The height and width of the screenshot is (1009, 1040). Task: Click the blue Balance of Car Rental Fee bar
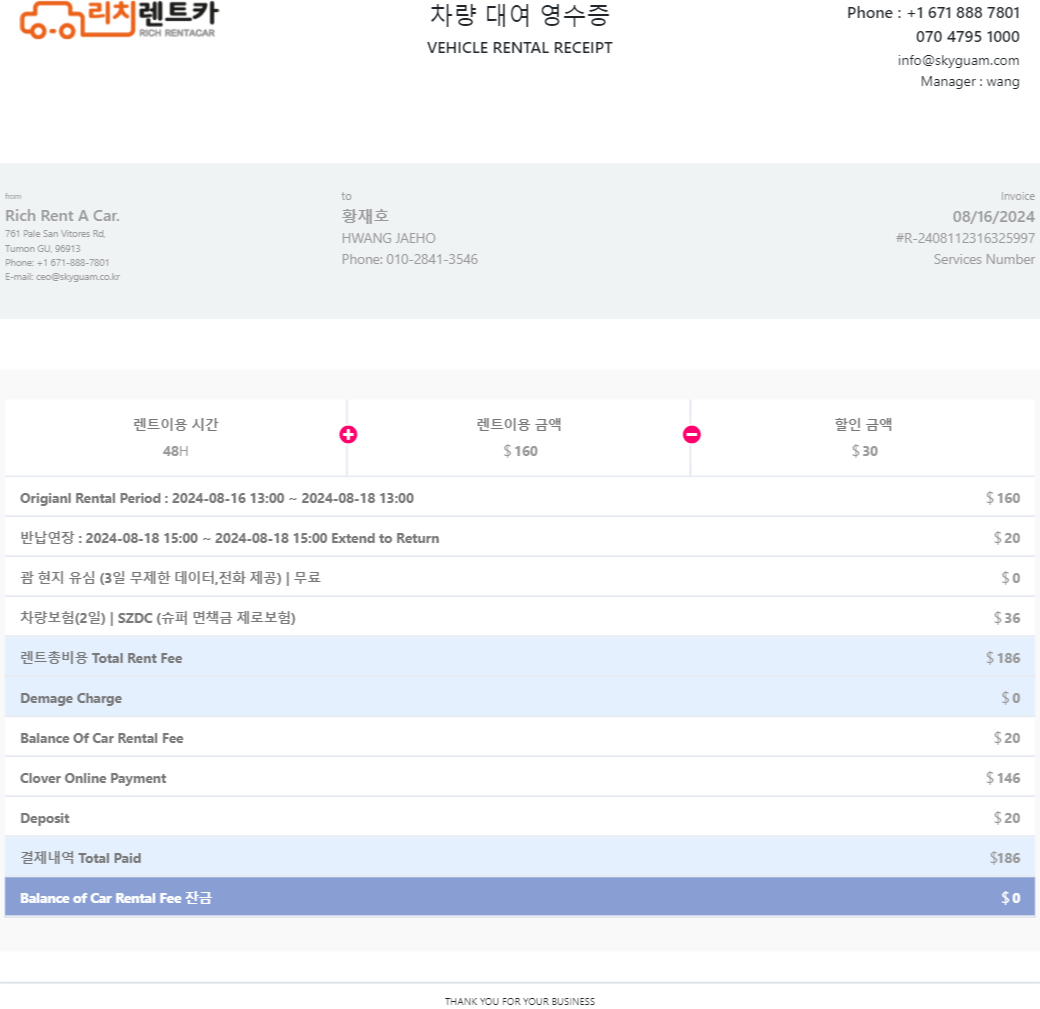(x=520, y=898)
